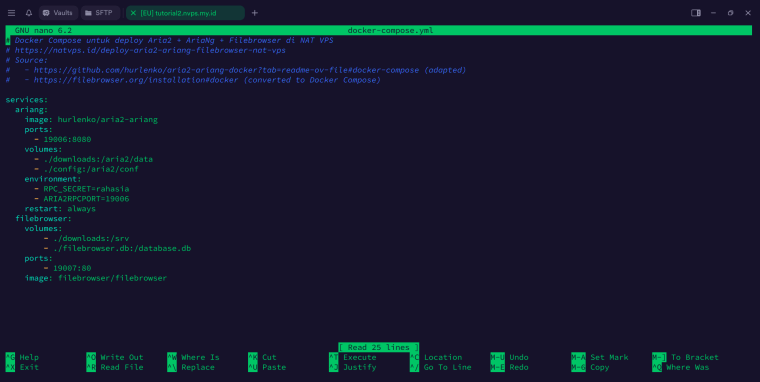Click the '# Source:' comment line
This screenshot has height=382, width=760.
[27, 60]
